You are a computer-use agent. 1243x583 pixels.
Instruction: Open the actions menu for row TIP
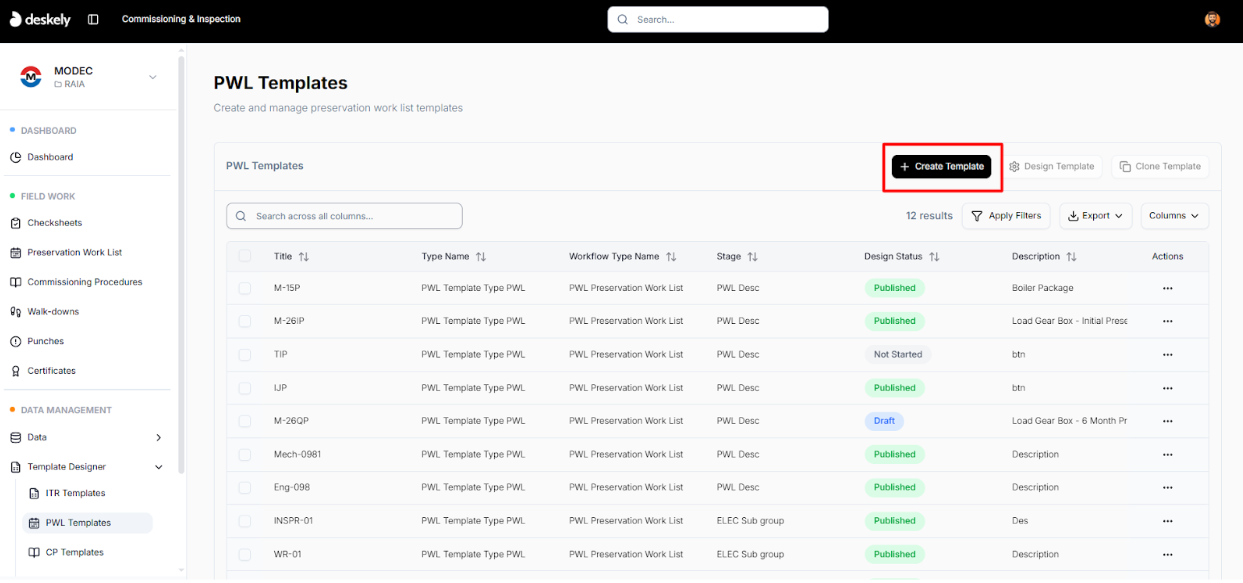point(1167,354)
